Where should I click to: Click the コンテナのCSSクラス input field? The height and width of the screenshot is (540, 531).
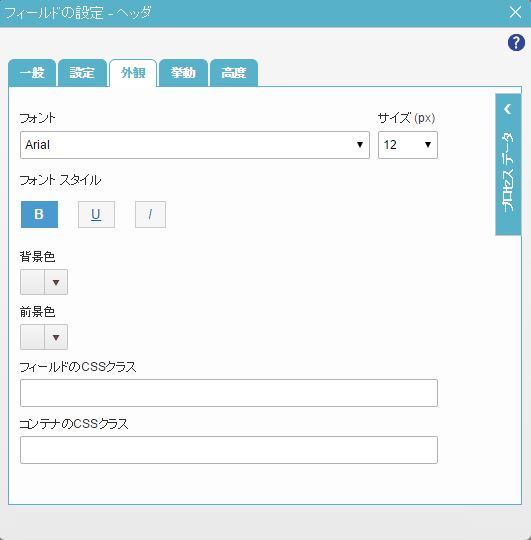pos(229,450)
